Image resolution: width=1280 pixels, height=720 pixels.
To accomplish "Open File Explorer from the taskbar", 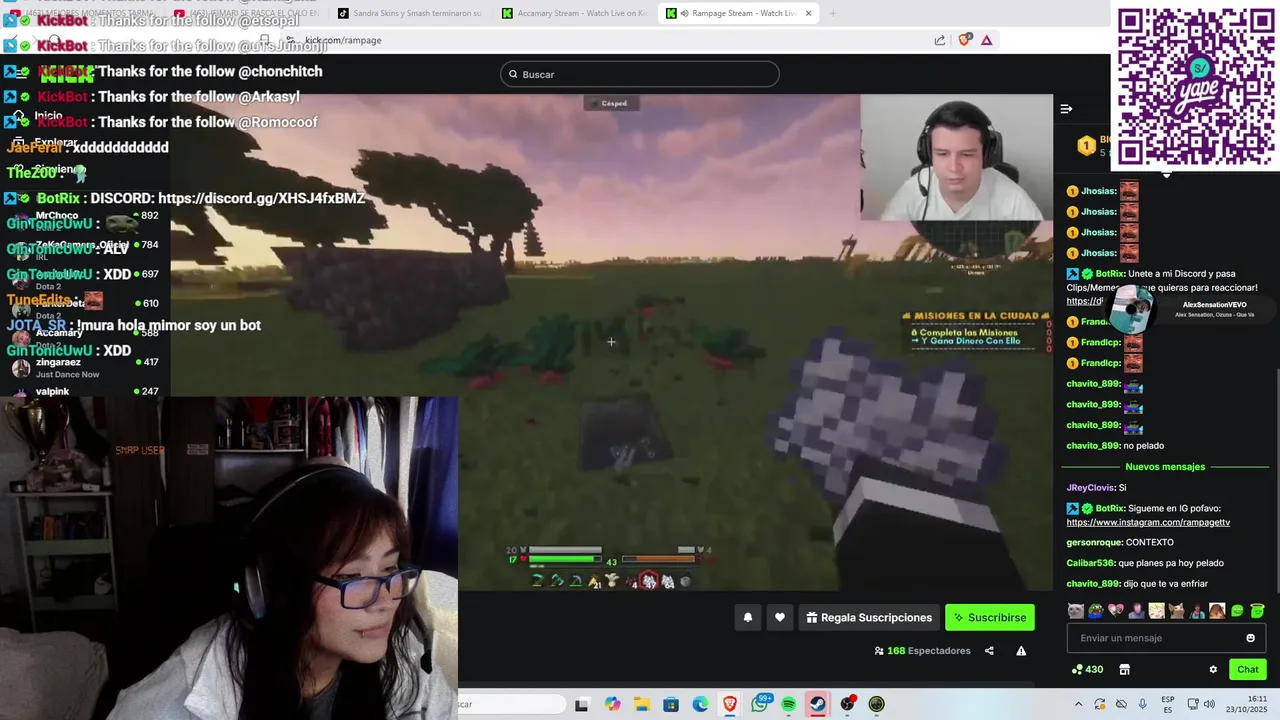I will 641,704.
